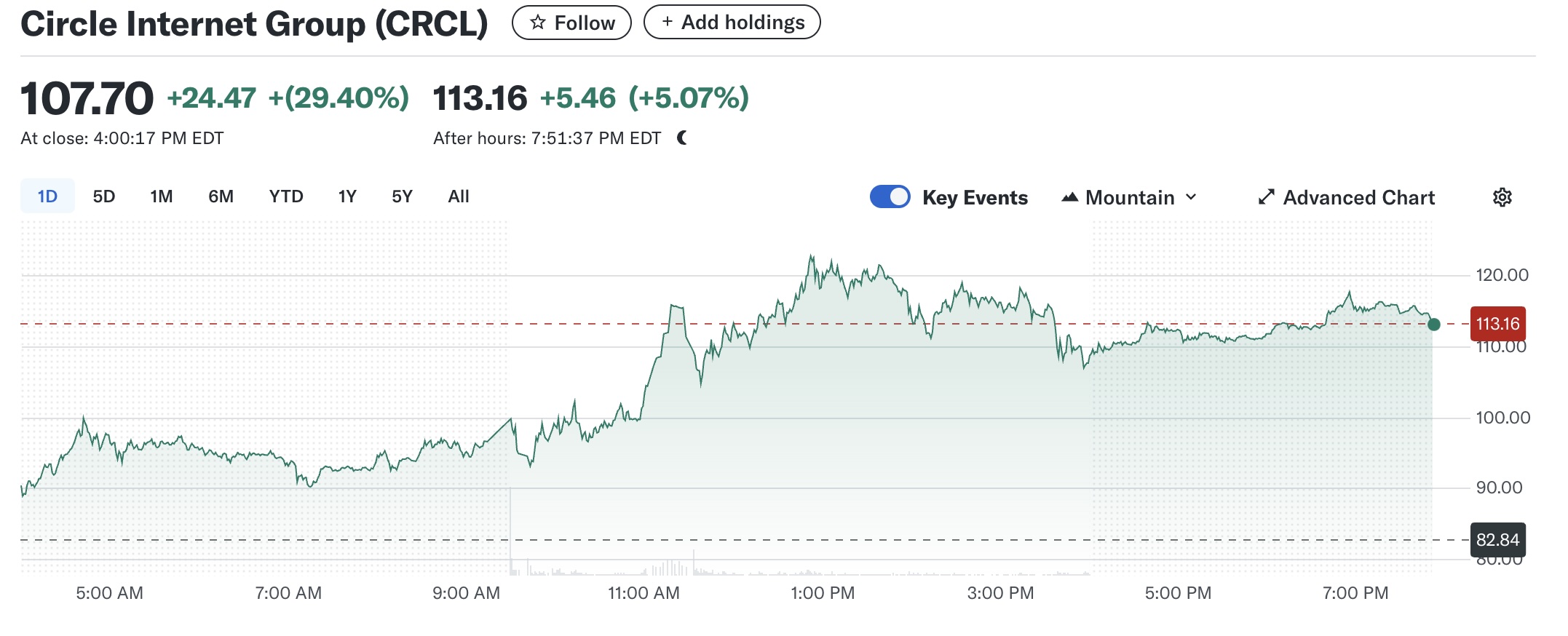Click the 11:00 AM axis label
Viewport: 1568px width, 636px height.
pyautogui.click(x=644, y=593)
